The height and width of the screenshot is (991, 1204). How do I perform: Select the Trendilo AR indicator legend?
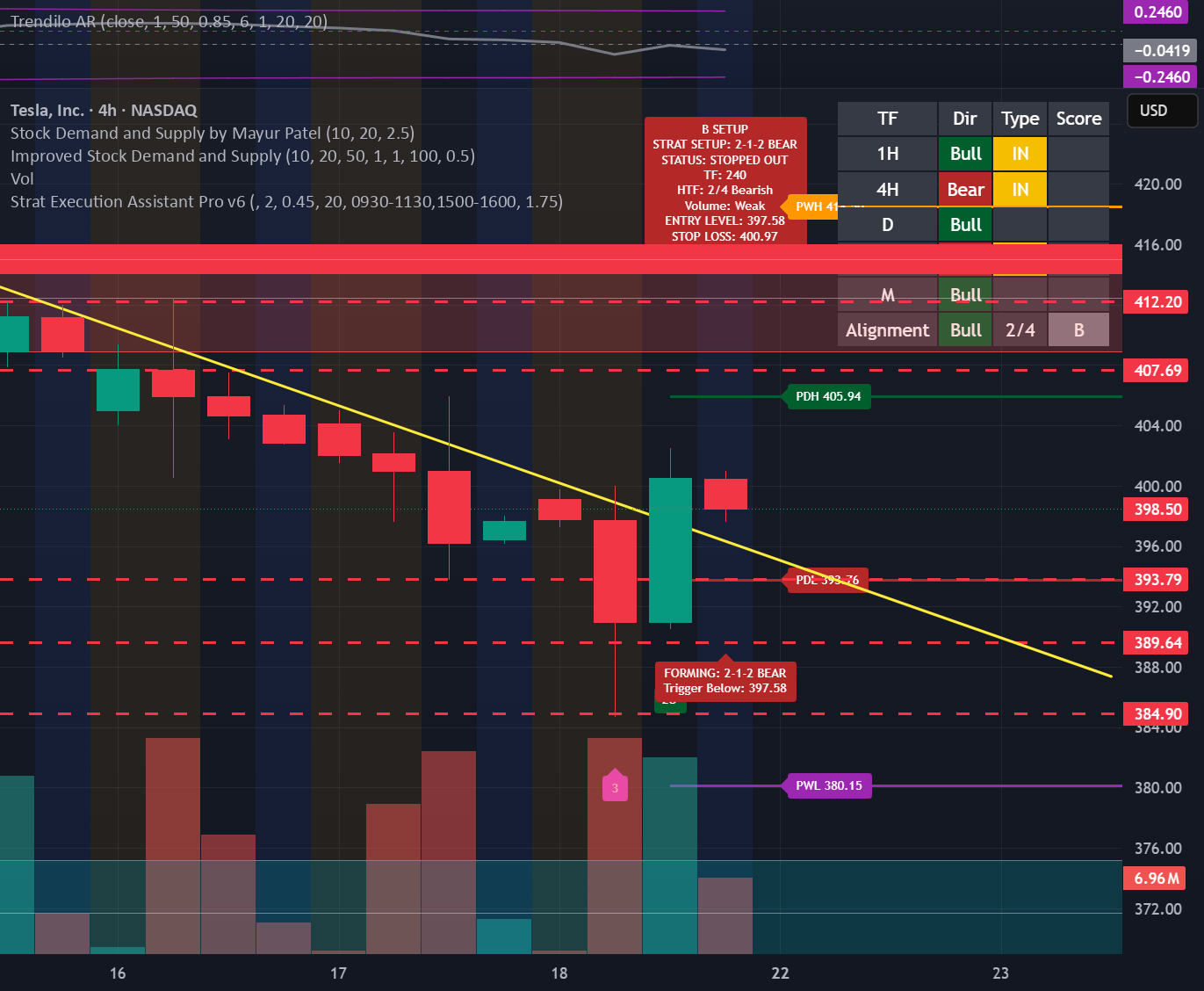click(x=169, y=21)
